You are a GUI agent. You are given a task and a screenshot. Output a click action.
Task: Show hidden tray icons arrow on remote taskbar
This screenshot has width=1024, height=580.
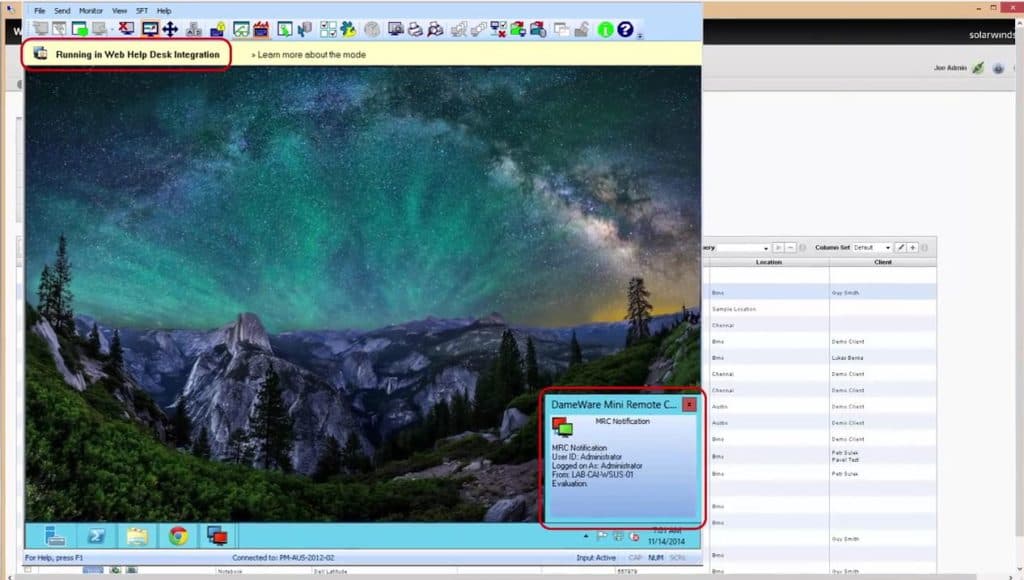coord(586,536)
